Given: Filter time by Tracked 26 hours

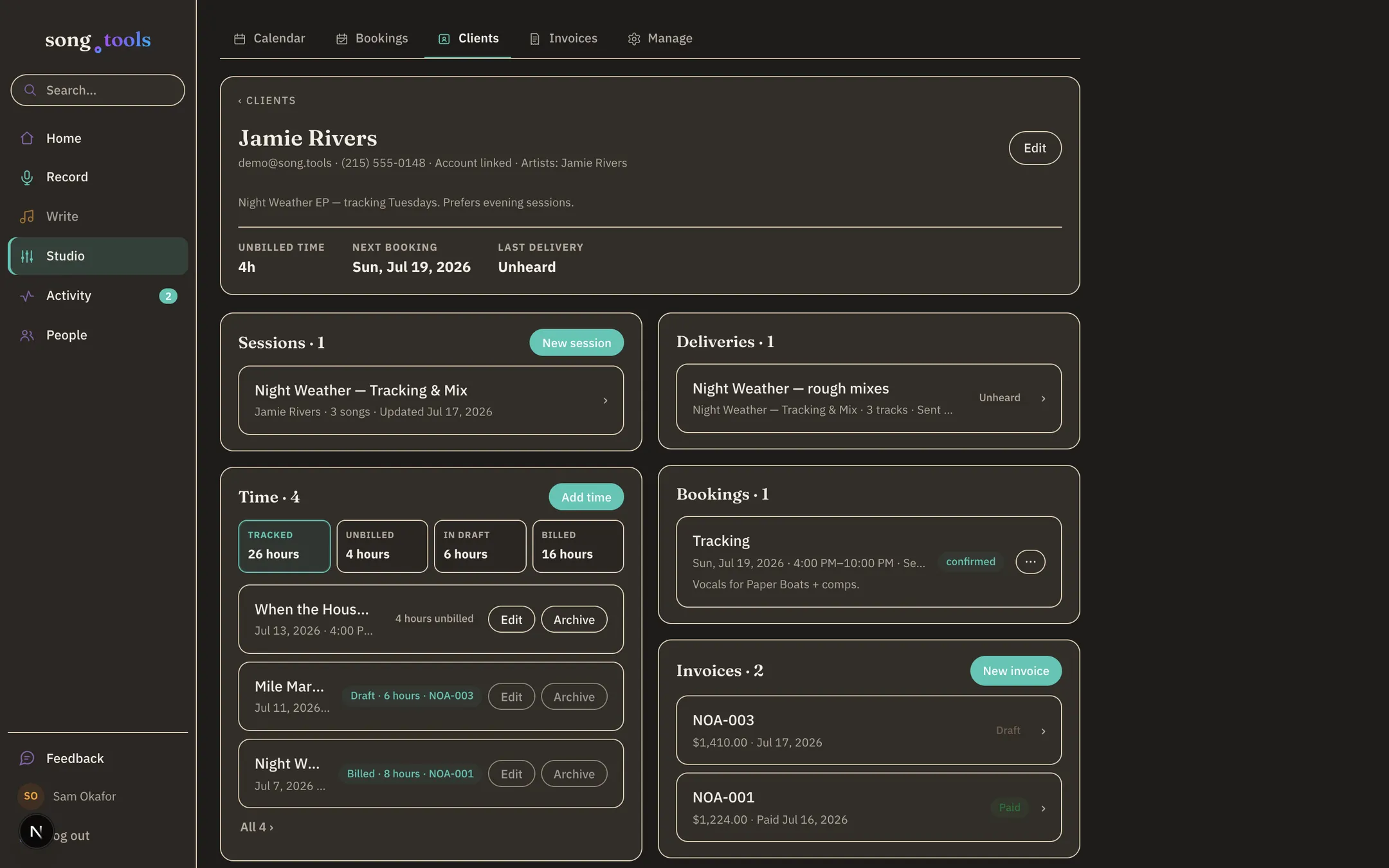Looking at the screenshot, I should pyautogui.click(x=284, y=546).
